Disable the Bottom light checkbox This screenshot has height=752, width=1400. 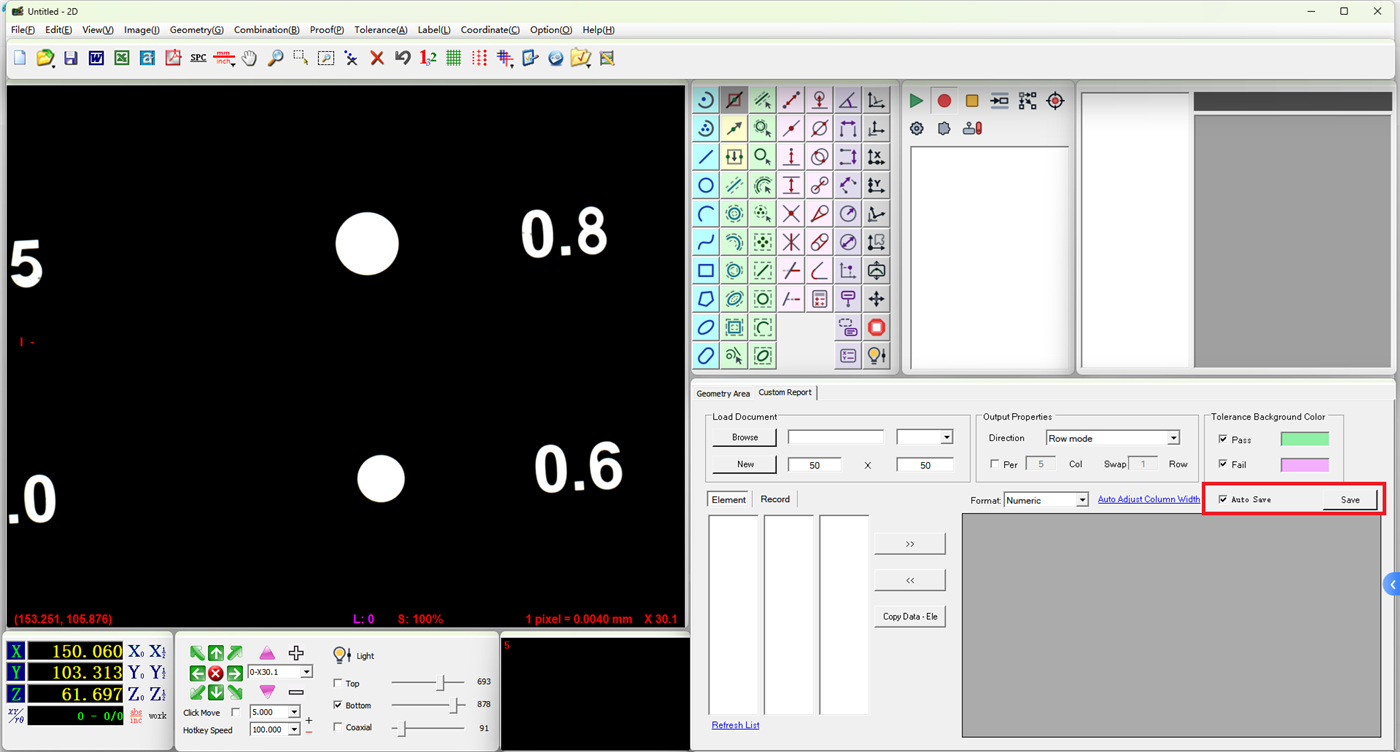(x=338, y=705)
